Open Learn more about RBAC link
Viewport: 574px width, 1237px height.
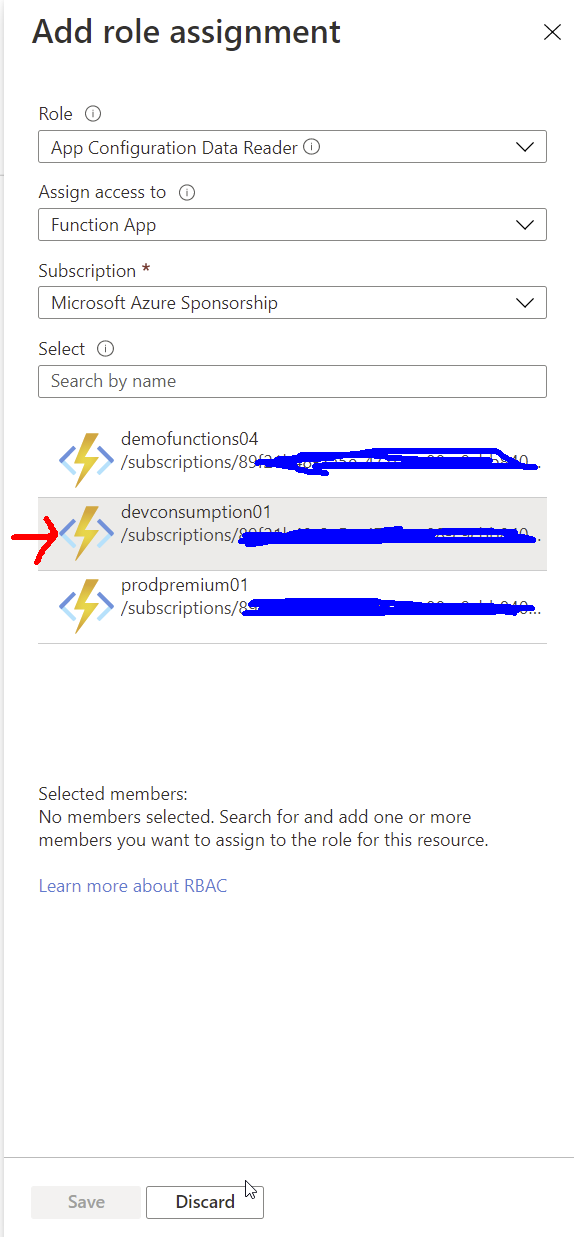(x=133, y=886)
